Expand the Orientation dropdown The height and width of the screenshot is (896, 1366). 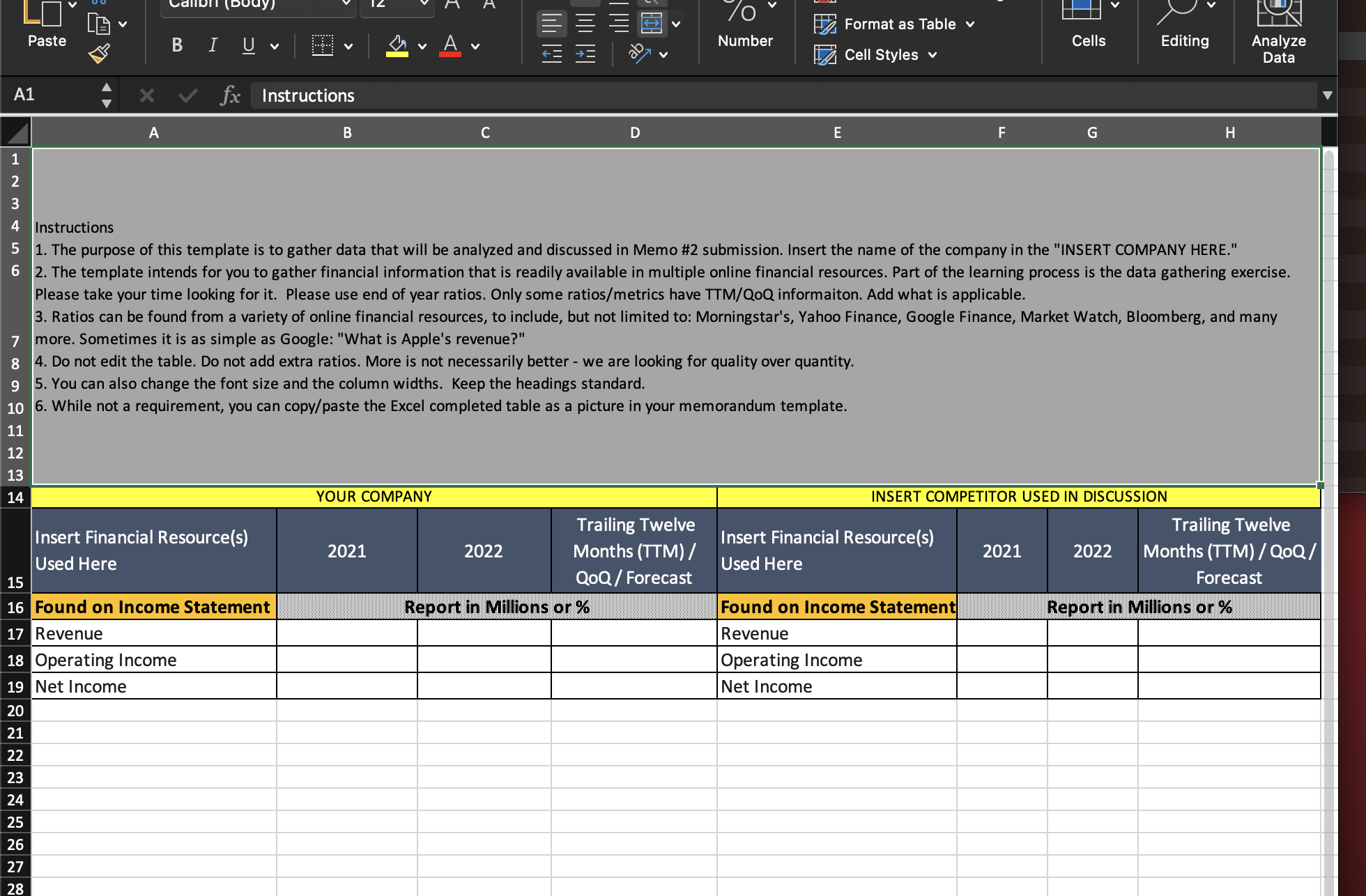[662, 54]
